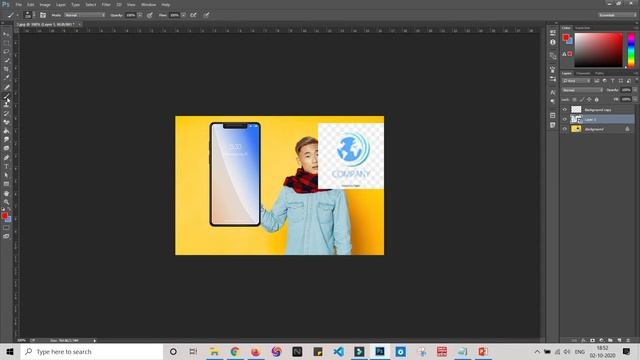640x360 pixels.
Task: Expand the layer Opacity dropdown arrow
Action: point(635,90)
